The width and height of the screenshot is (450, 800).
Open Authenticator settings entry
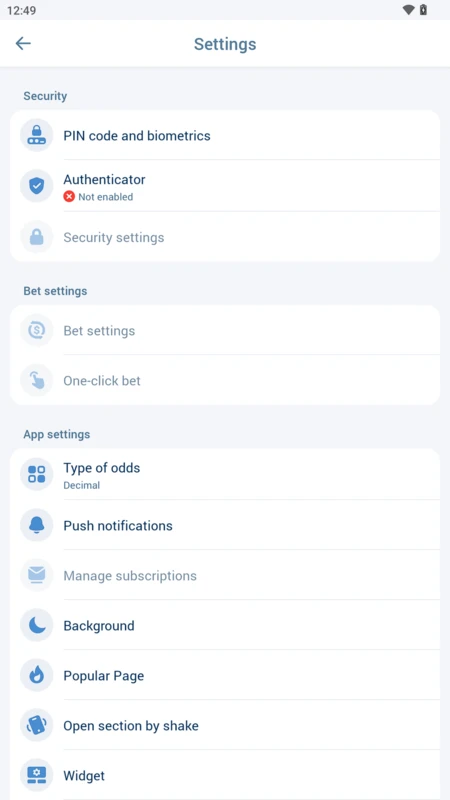coord(225,186)
